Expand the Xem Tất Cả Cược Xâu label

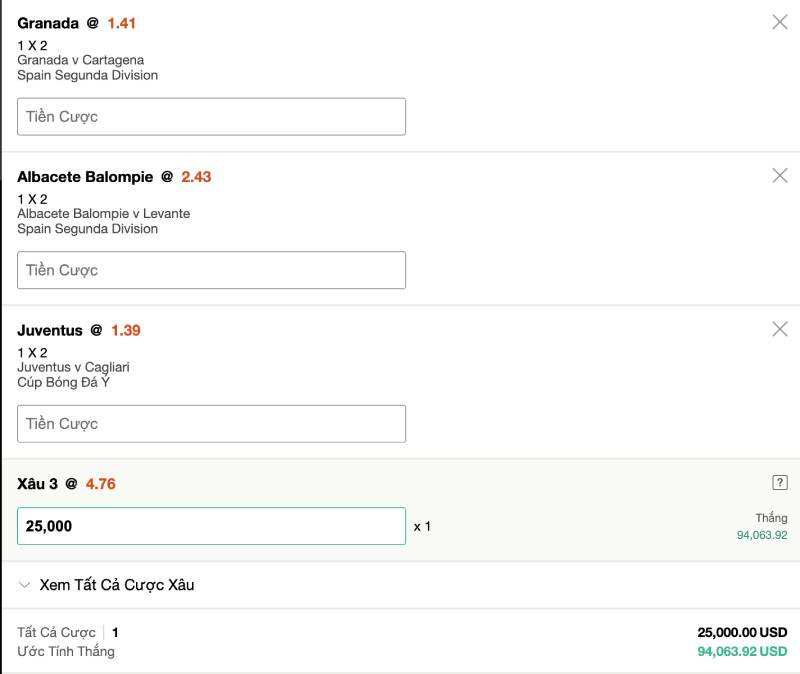pyautogui.click(x=116, y=585)
